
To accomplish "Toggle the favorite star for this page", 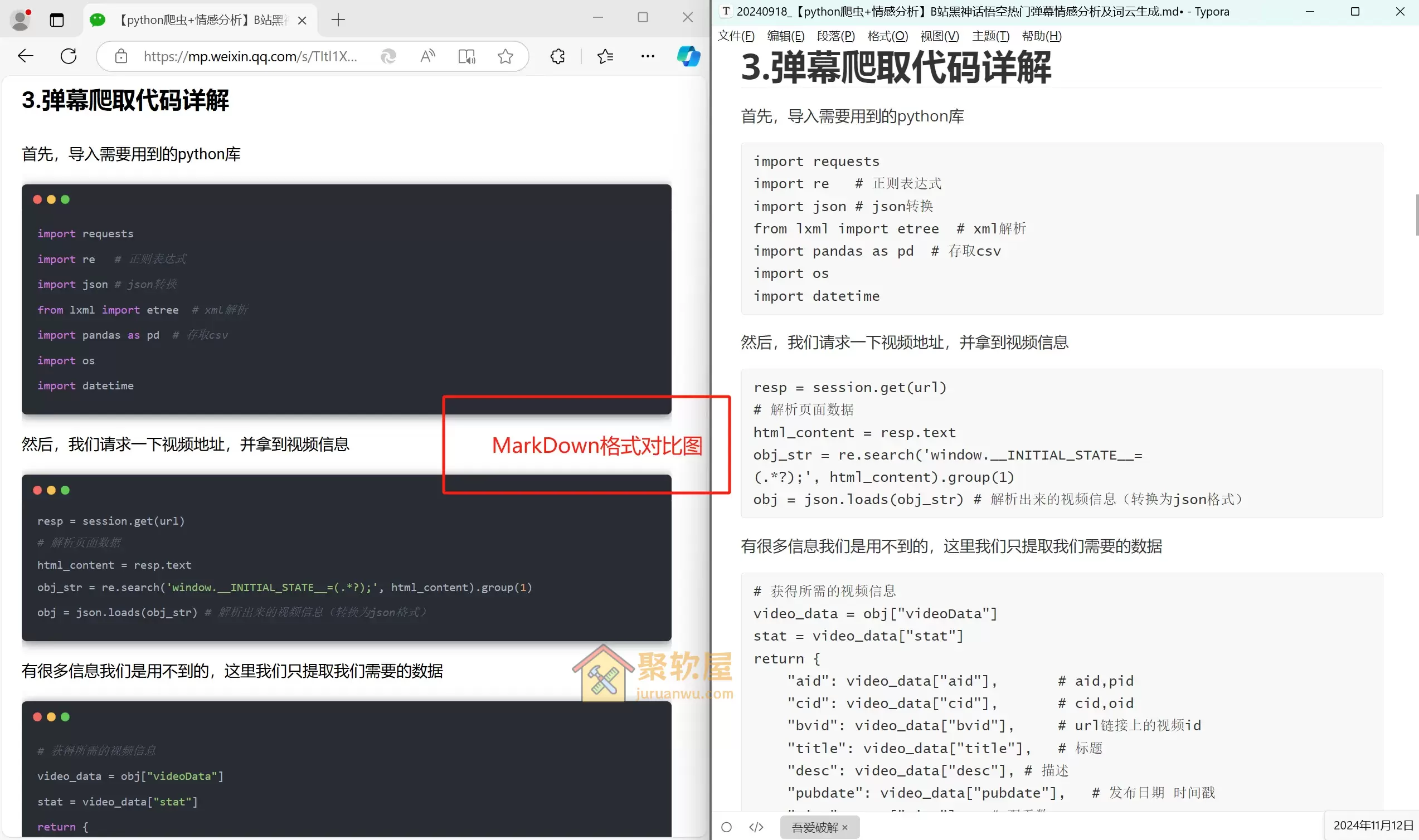I will pos(505,56).
